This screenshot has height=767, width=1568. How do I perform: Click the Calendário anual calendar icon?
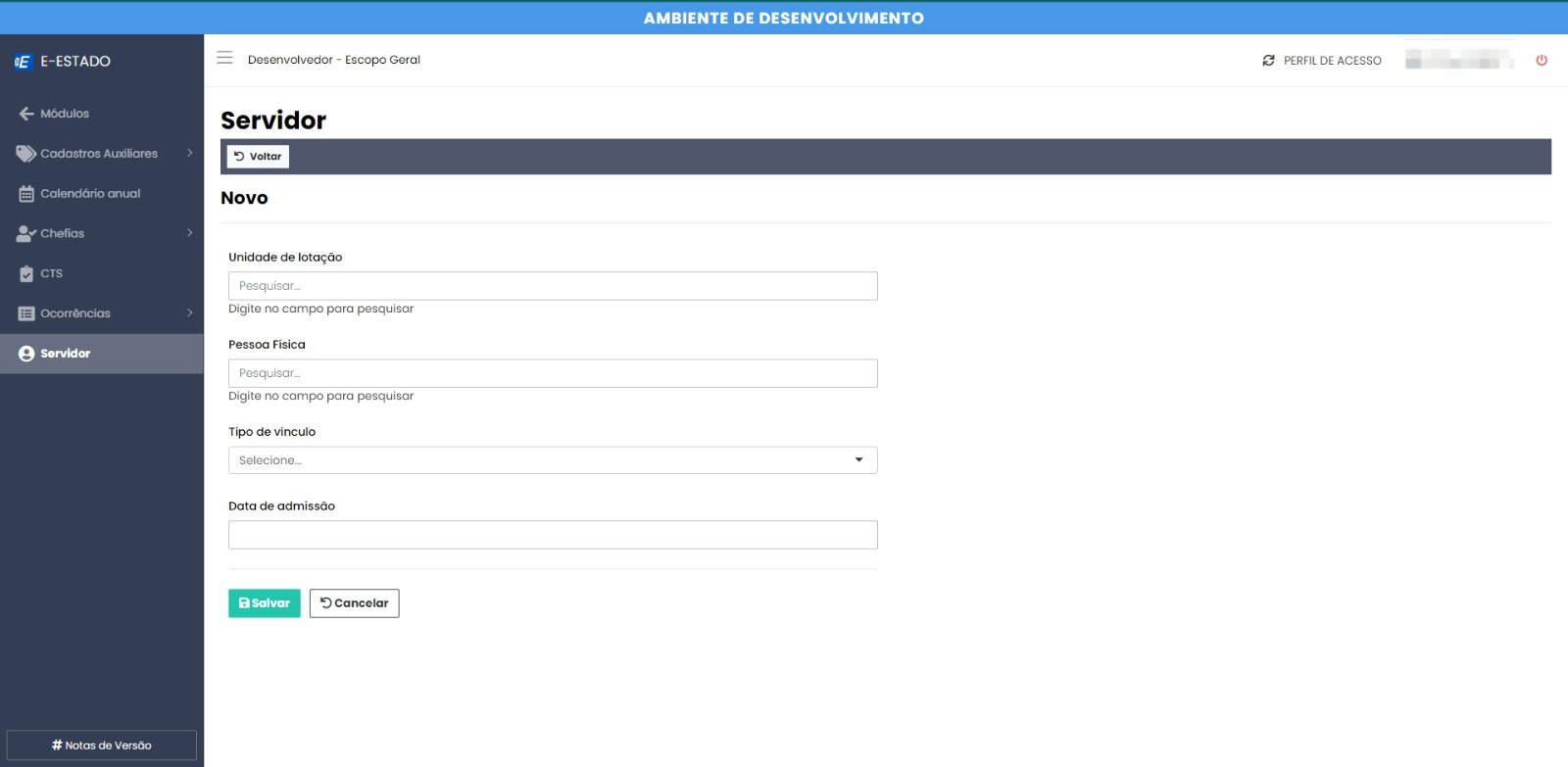26,194
